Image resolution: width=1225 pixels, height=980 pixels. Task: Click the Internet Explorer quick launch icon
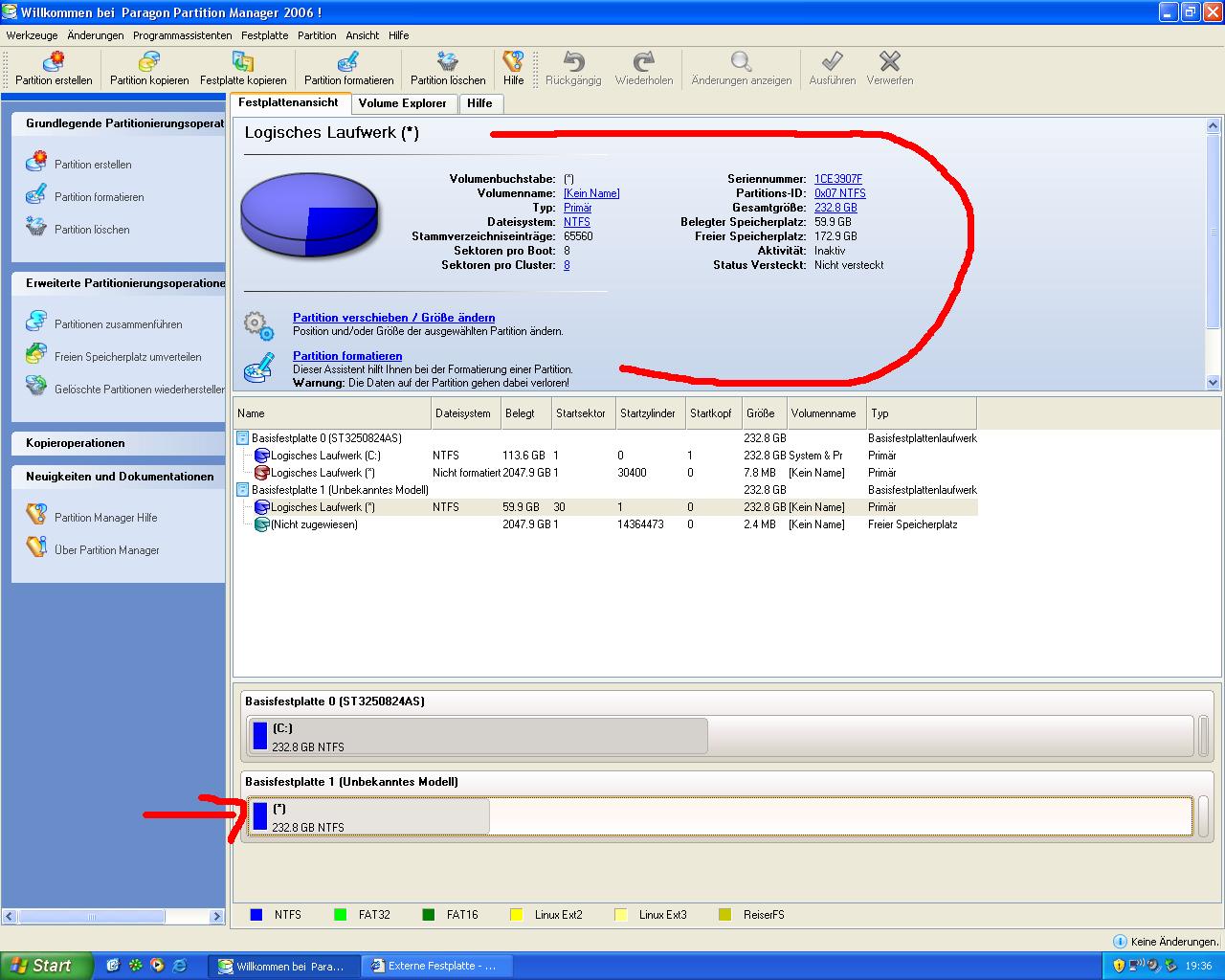[x=179, y=966]
